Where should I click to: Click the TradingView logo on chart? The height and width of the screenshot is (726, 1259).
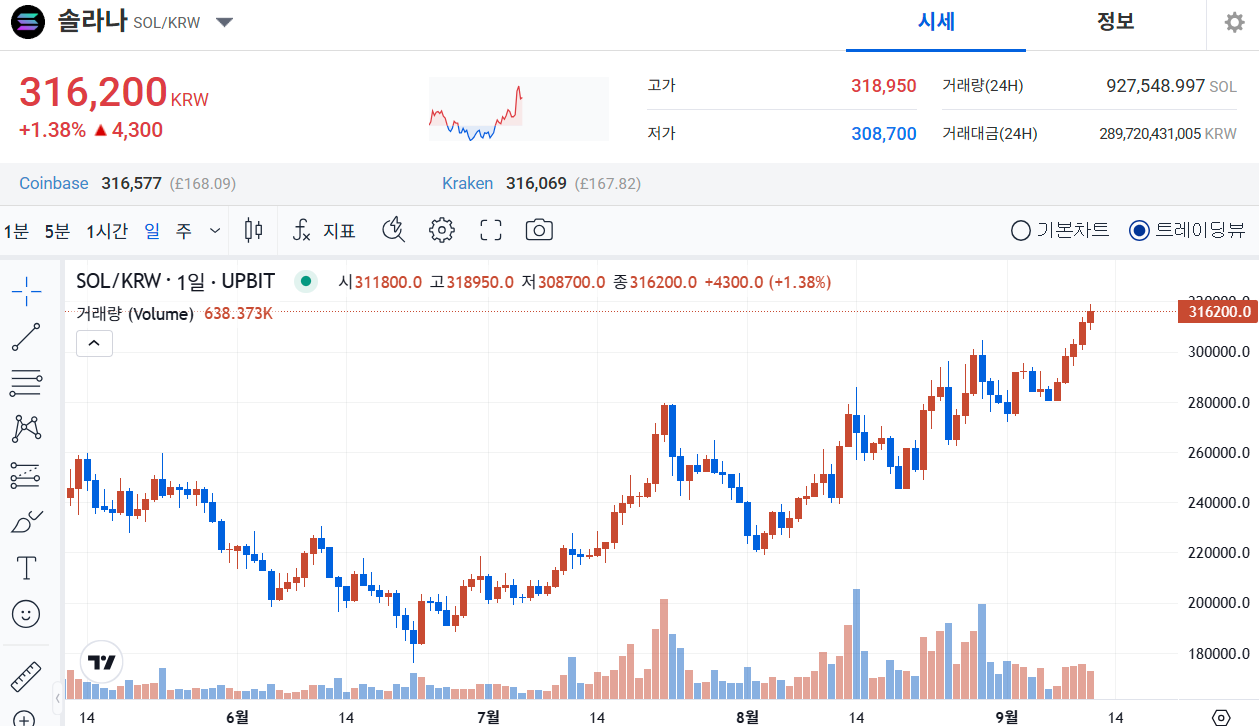pos(101,662)
